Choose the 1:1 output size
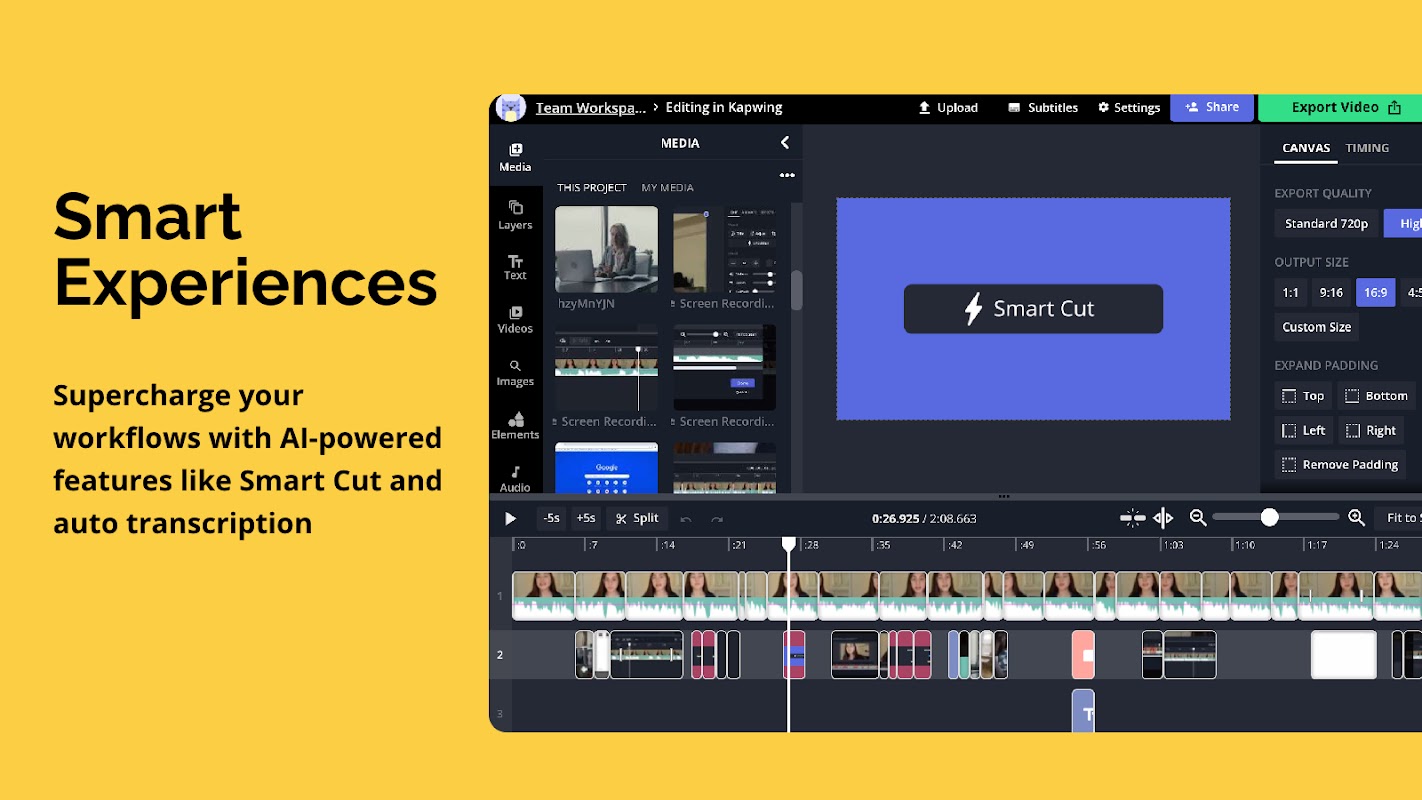The height and width of the screenshot is (800, 1422). (1291, 293)
